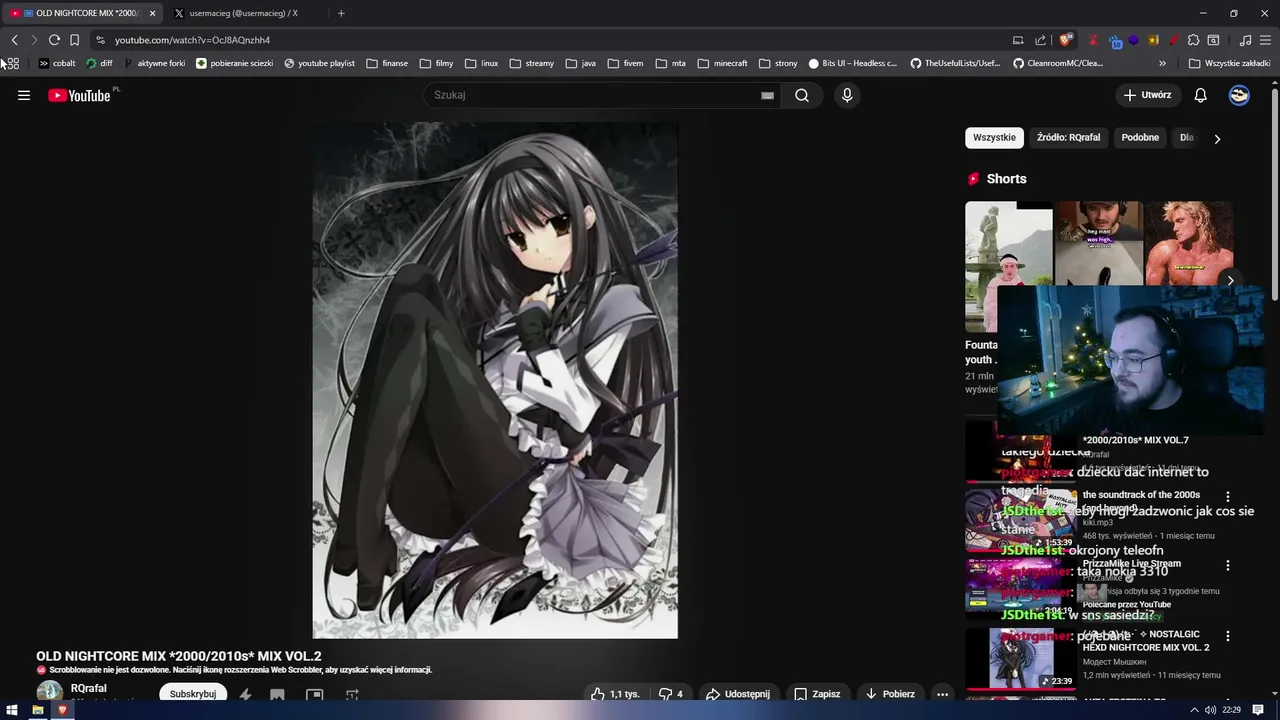Open the yellow star extension icon
Viewport: 1280px width, 720px height.
point(1153,40)
